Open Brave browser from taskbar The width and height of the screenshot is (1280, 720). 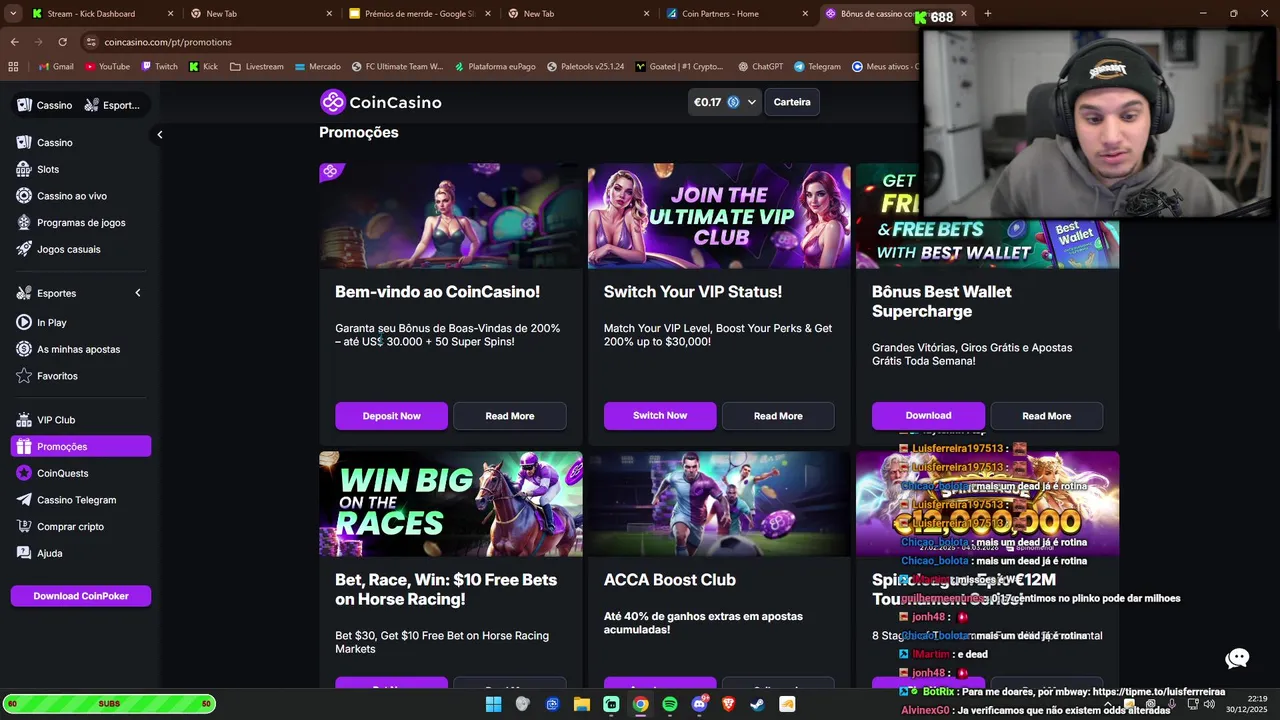(x=728, y=704)
